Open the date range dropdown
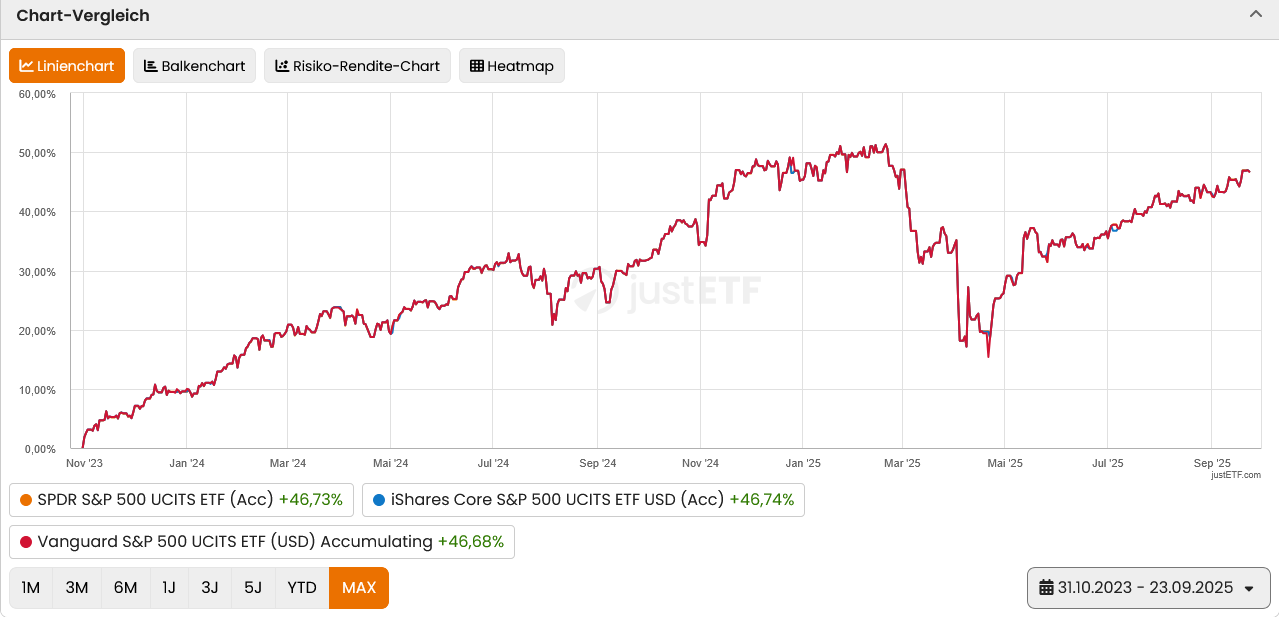The height and width of the screenshot is (617, 1279). [x=1148, y=588]
